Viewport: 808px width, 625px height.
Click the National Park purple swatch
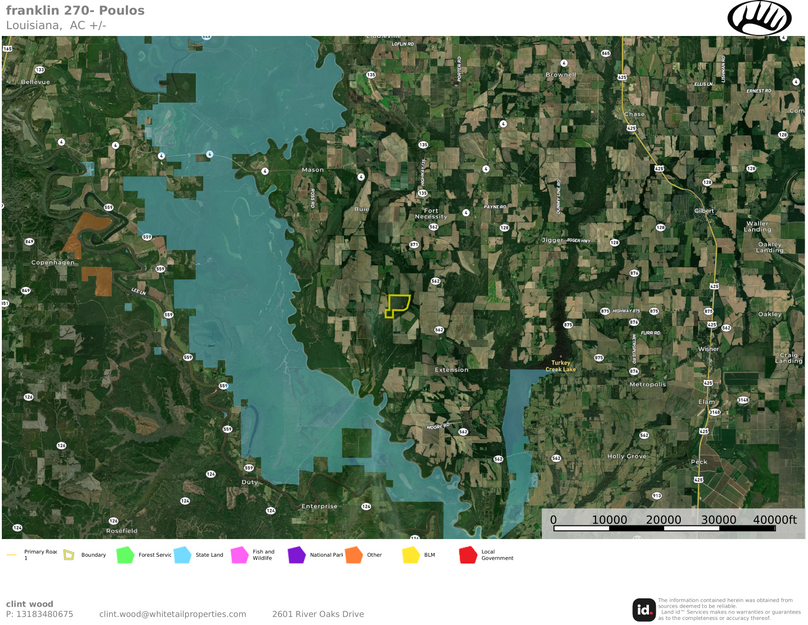(x=296, y=554)
